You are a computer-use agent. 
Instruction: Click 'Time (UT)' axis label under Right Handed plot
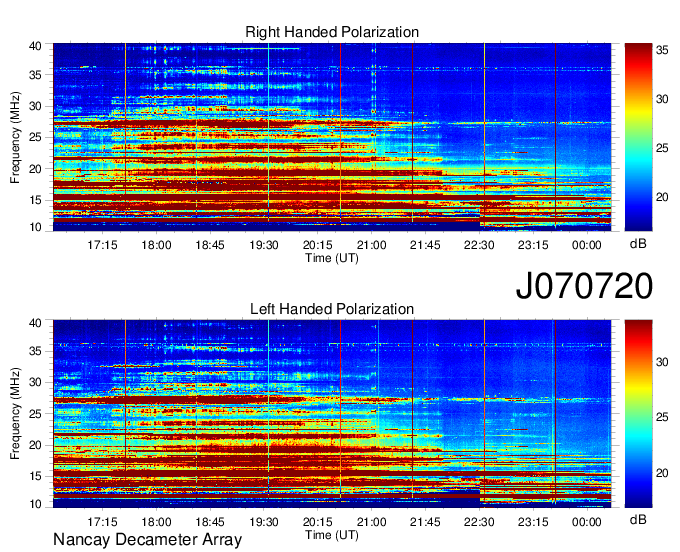[x=332, y=258]
